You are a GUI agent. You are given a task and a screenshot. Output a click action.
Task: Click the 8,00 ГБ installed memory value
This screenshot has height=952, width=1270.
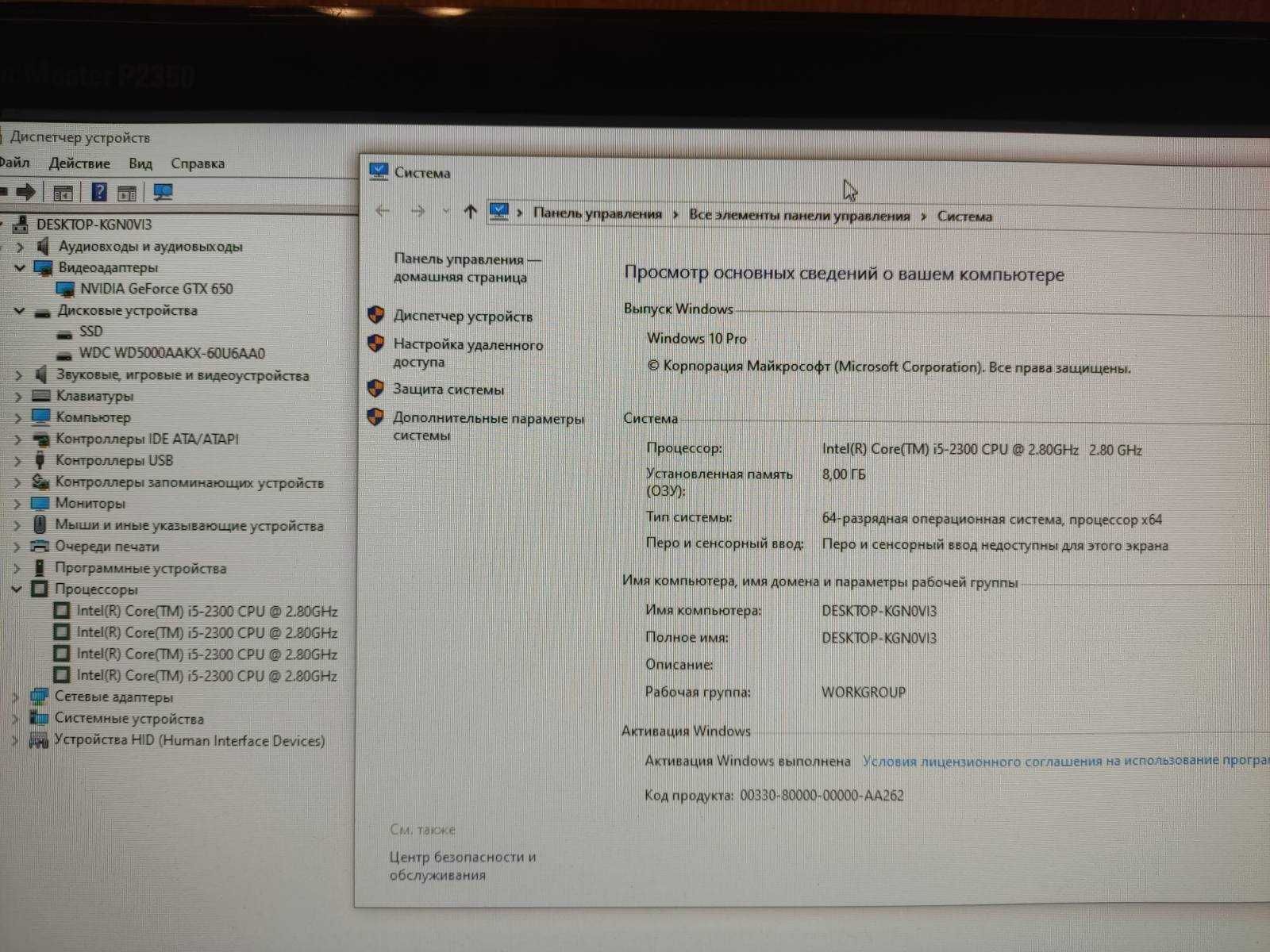click(844, 474)
